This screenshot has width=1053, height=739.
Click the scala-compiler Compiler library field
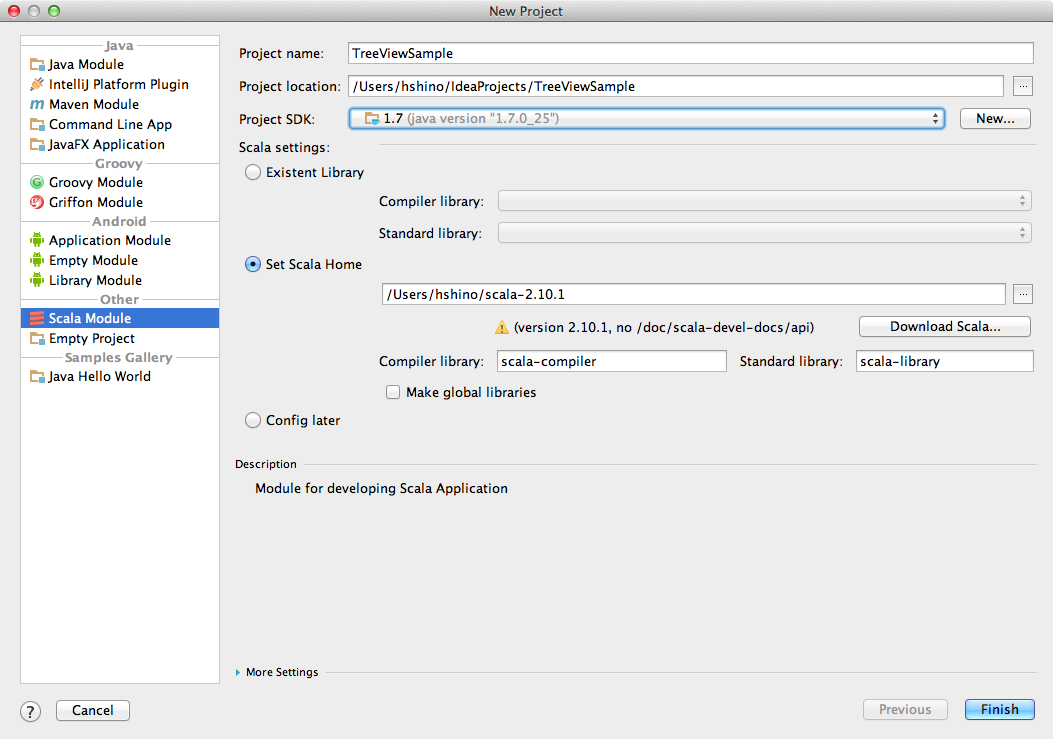pos(612,361)
